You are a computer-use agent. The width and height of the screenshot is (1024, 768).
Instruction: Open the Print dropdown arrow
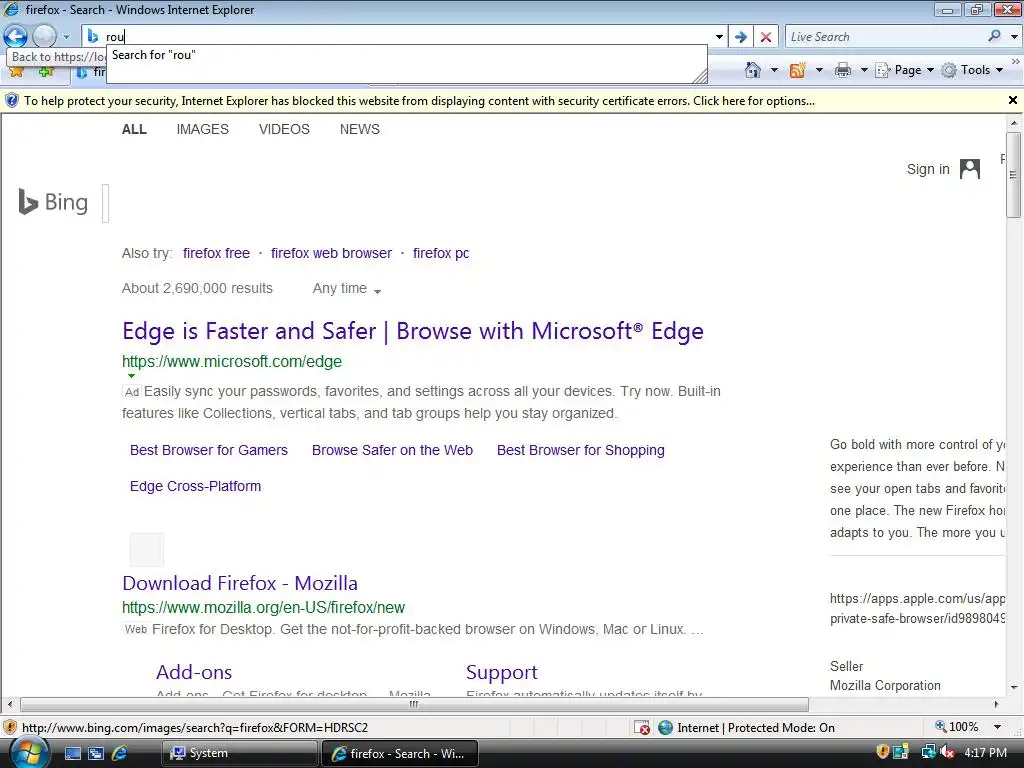pyautogui.click(x=863, y=70)
